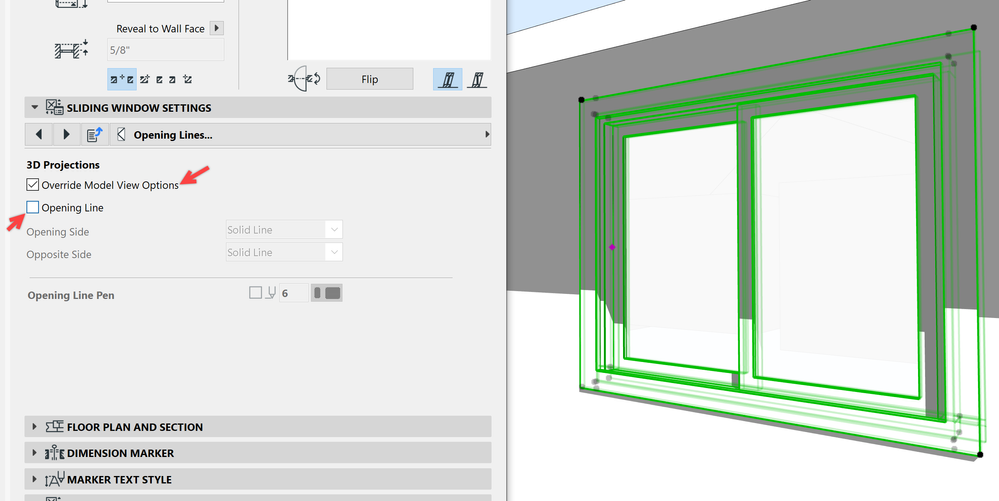Click the Opening Line Pen label

point(71,295)
